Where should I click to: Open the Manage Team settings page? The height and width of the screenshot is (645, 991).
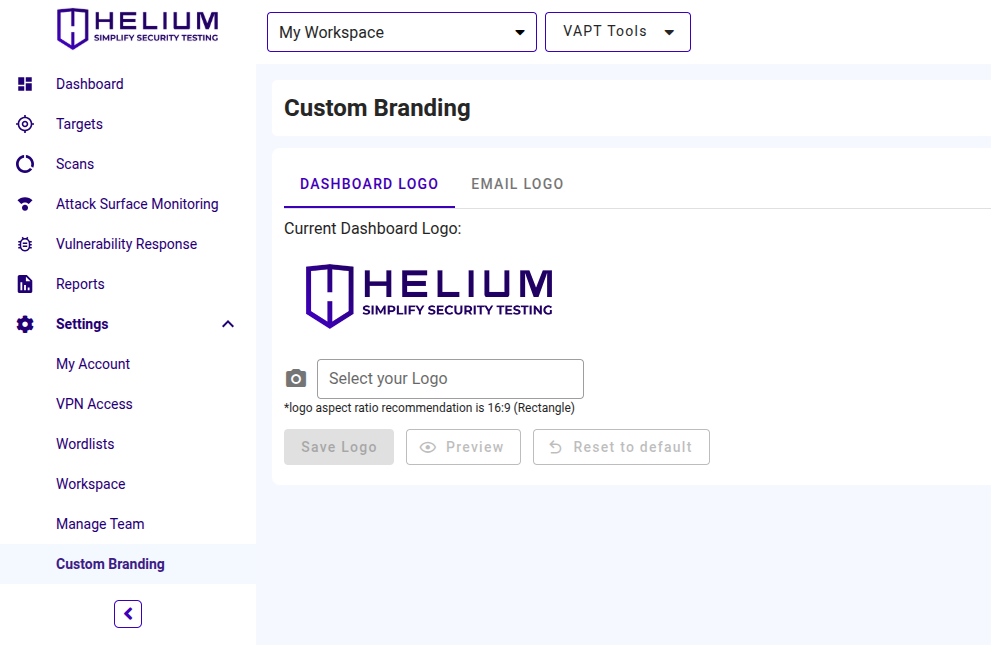click(x=100, y=524)
